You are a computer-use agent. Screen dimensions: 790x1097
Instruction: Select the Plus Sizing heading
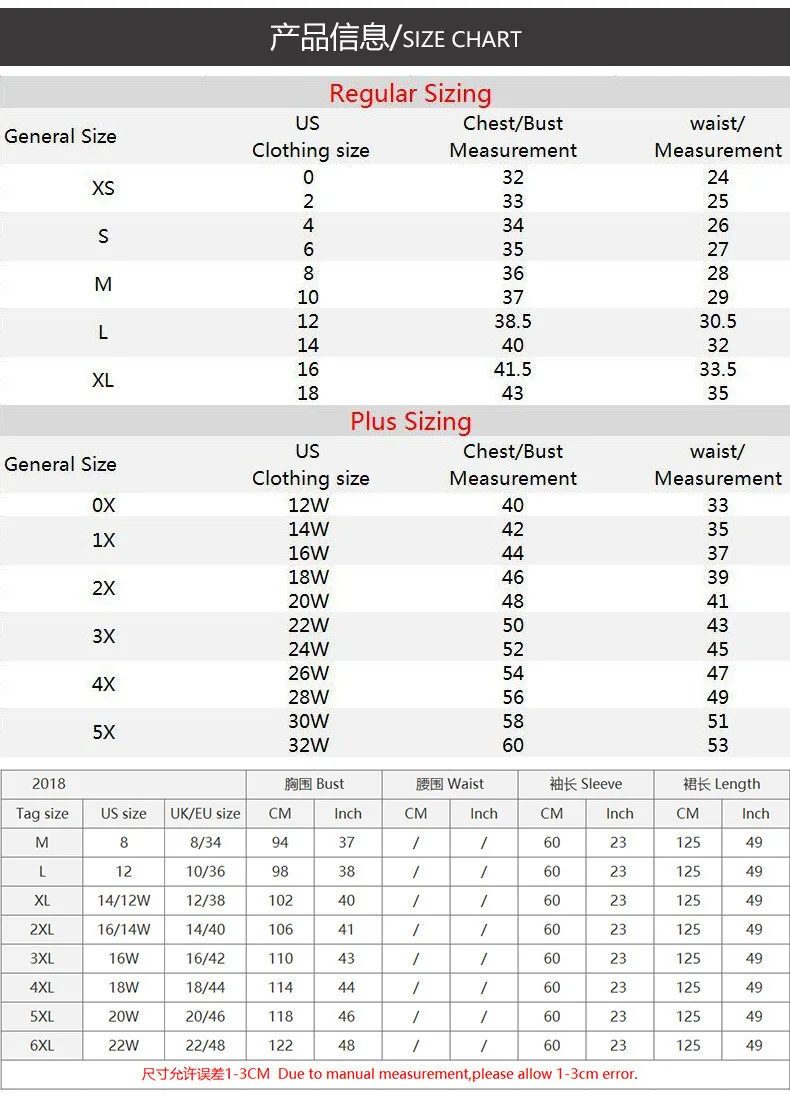pyautogui.click(x=411, y=421)
